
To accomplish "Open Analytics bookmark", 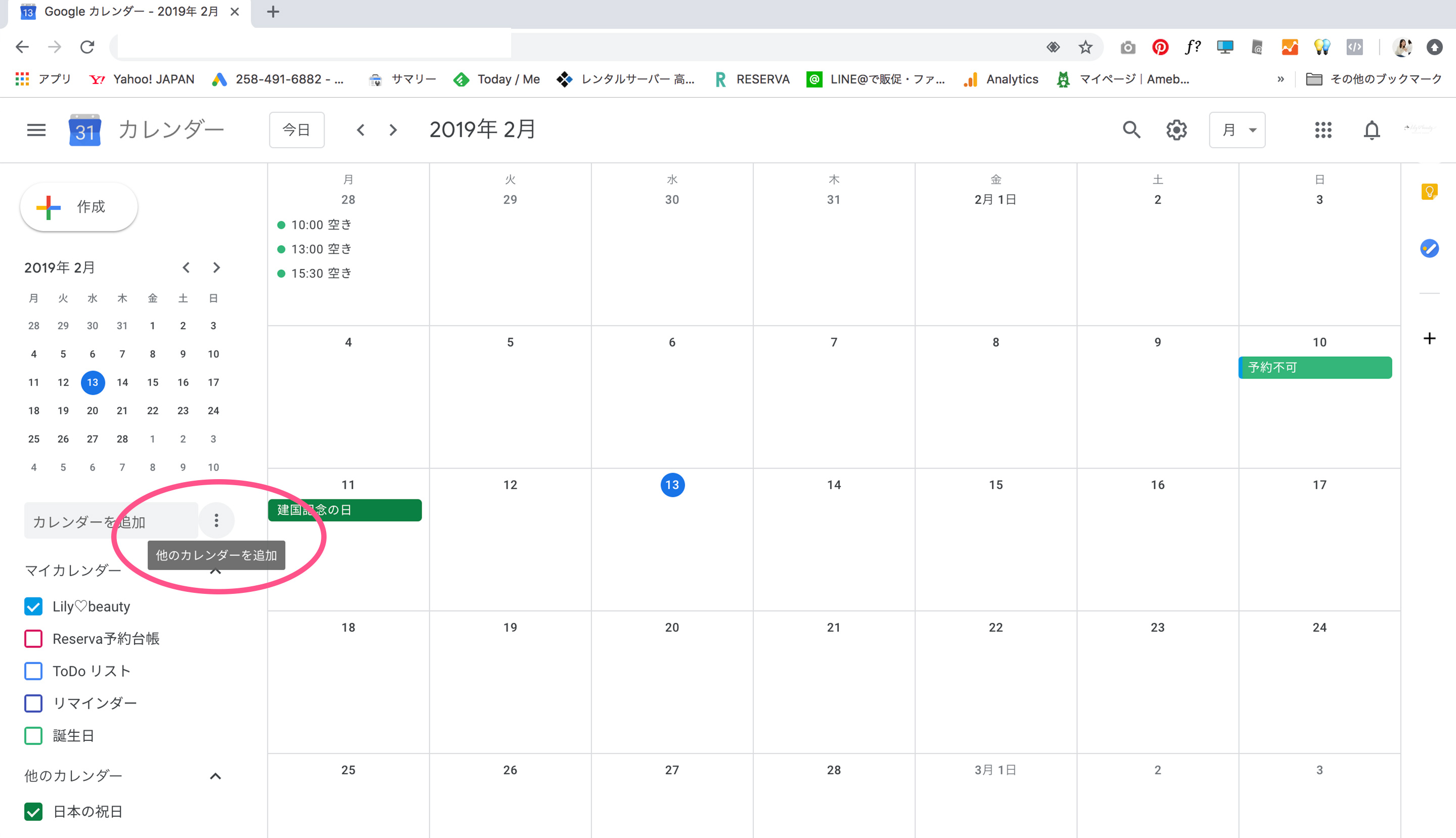I will [1000, 79].
